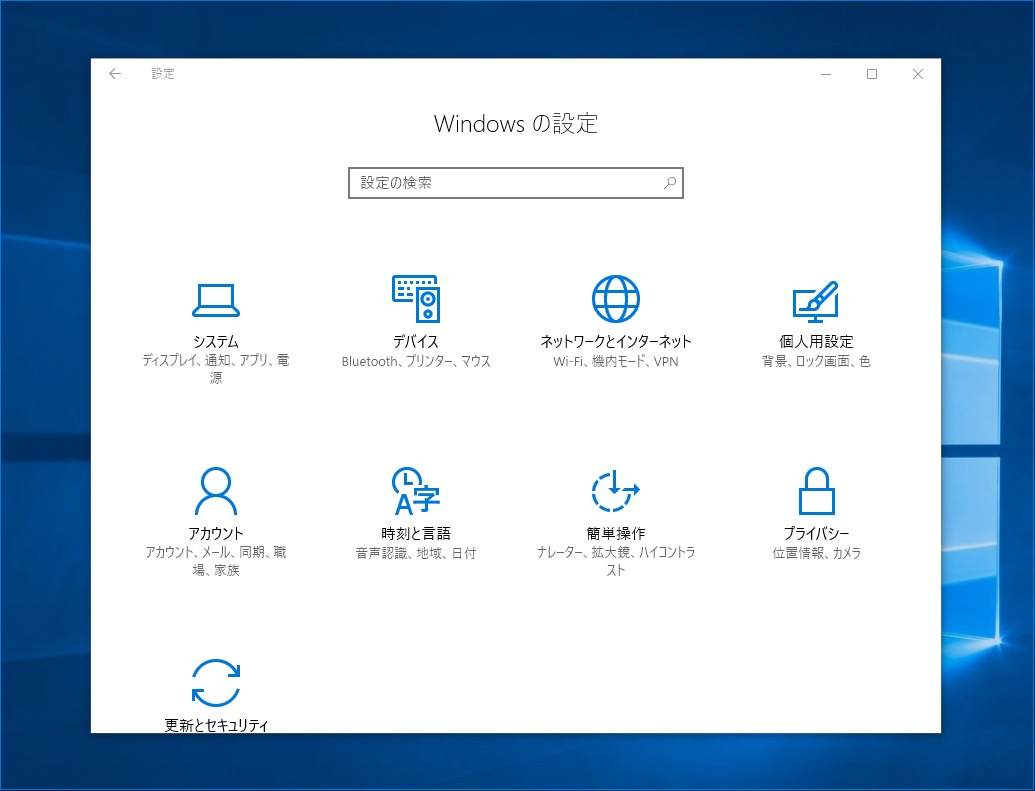
Task: Click the アカウント title label
Action: (x=216, y=533)
